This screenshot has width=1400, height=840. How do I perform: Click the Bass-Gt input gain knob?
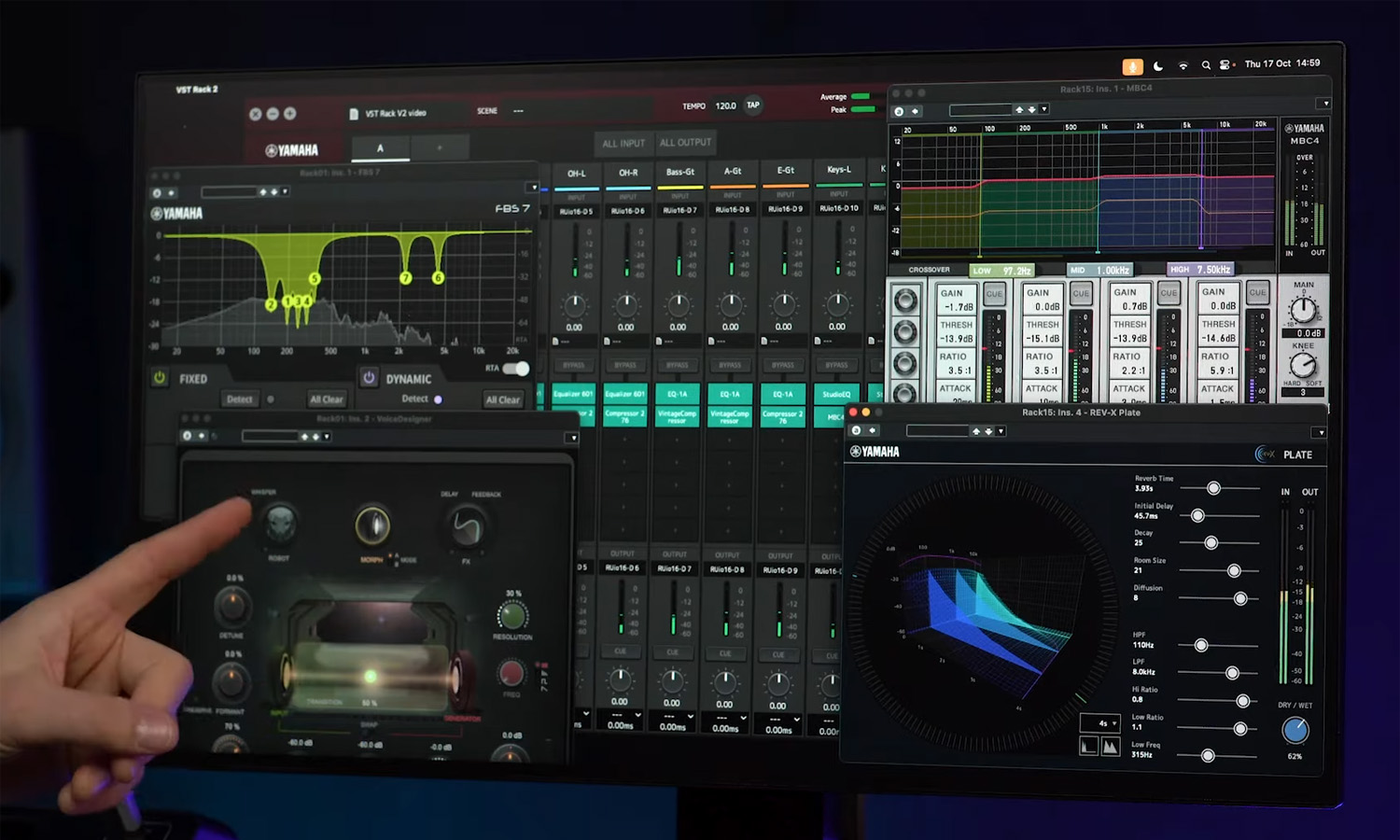[679, 305]
